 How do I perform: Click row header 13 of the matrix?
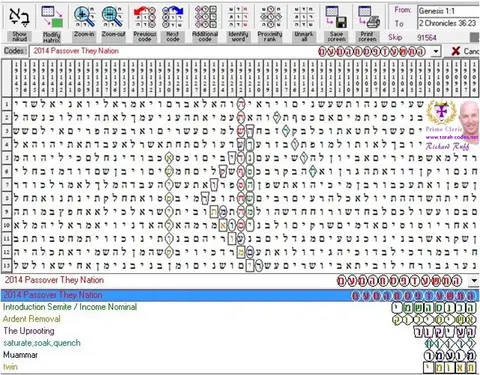tap(6, 266)
